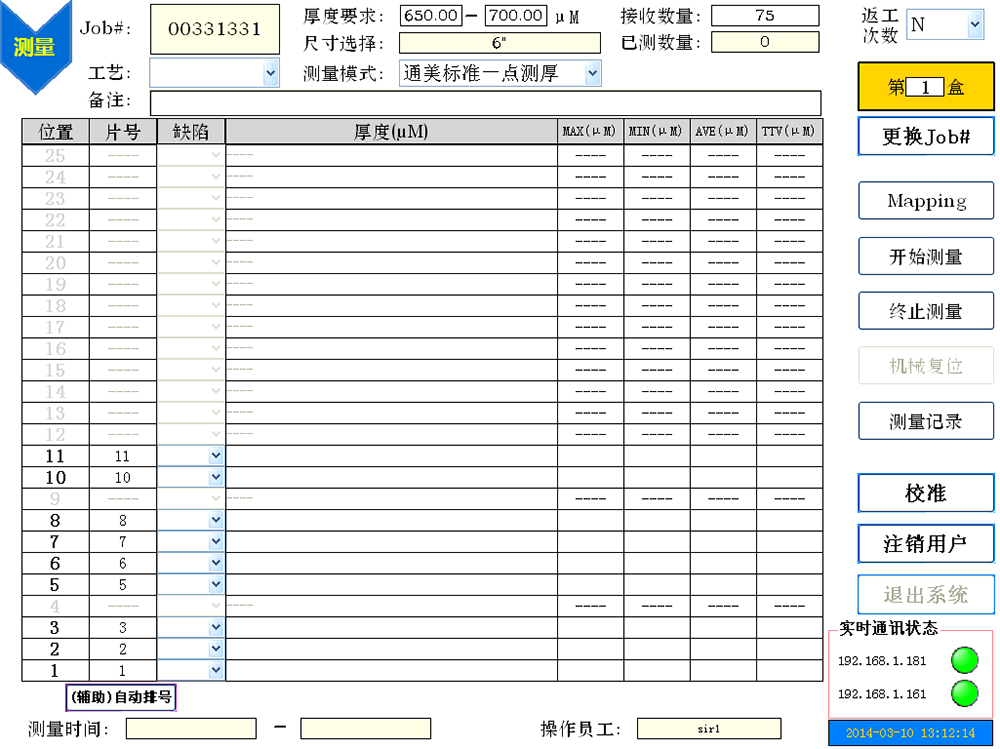Screen dimensions: 1000x749
Task: Open defect dropdown for position 5
Action: pyautogui.click(x=216, y=585)
